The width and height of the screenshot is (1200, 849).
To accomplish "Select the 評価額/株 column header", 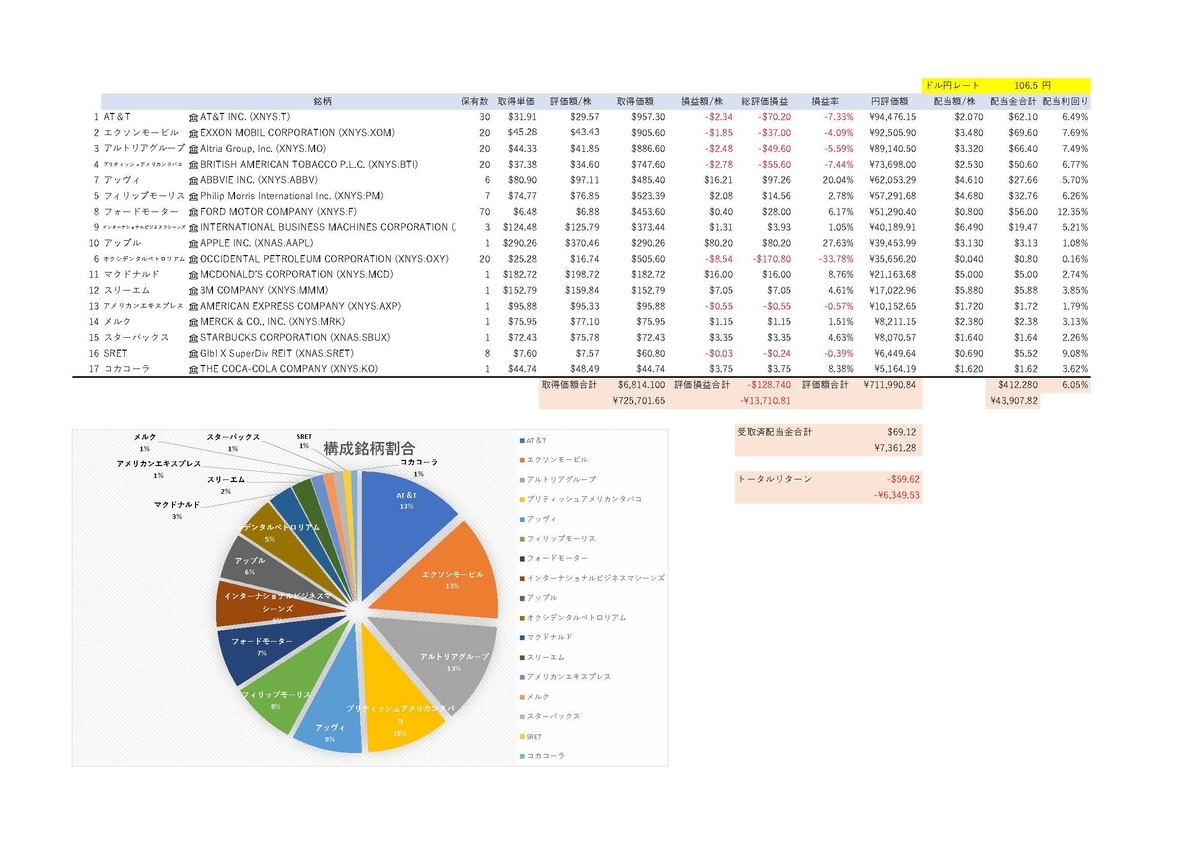I will [571, 101].
